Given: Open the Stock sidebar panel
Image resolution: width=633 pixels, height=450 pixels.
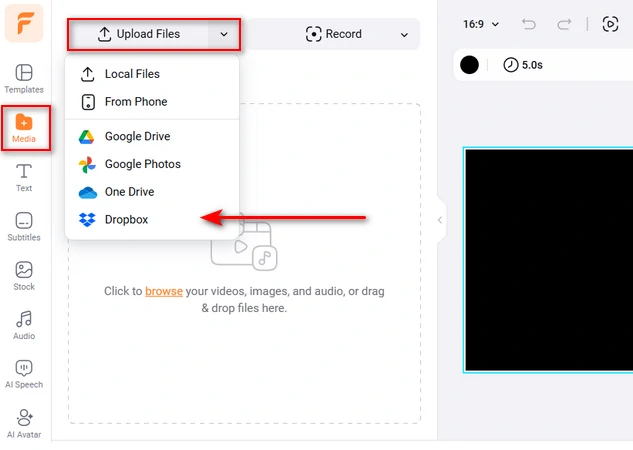Looking at the screenshot, I should (x=24, y=276).
